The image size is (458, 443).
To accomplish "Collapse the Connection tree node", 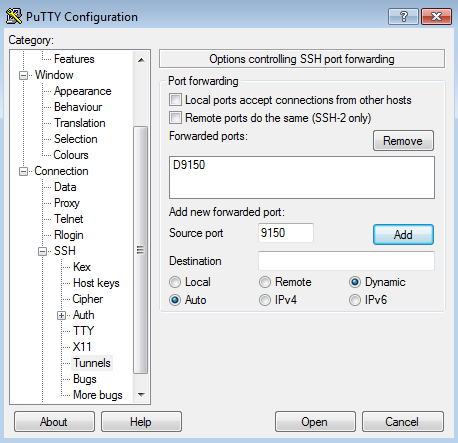I will tap(23, 171).
